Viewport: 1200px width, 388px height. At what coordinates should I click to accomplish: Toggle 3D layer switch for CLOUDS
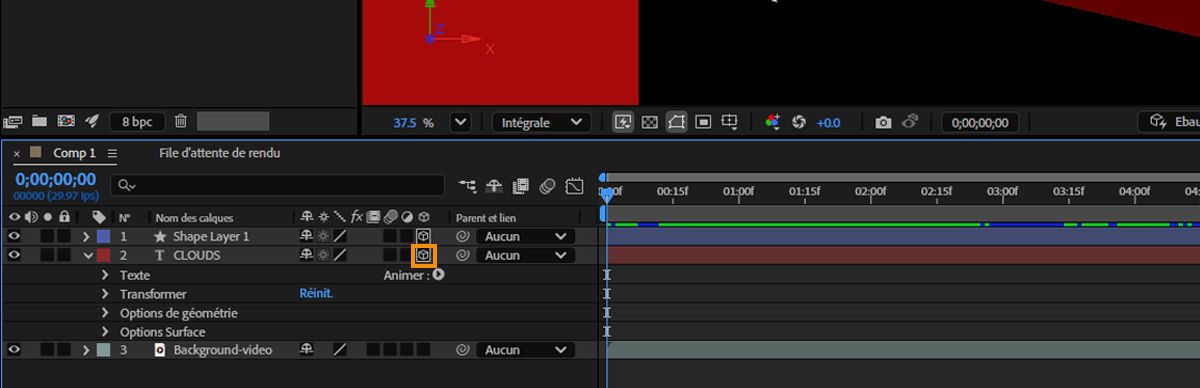point(424,256)
